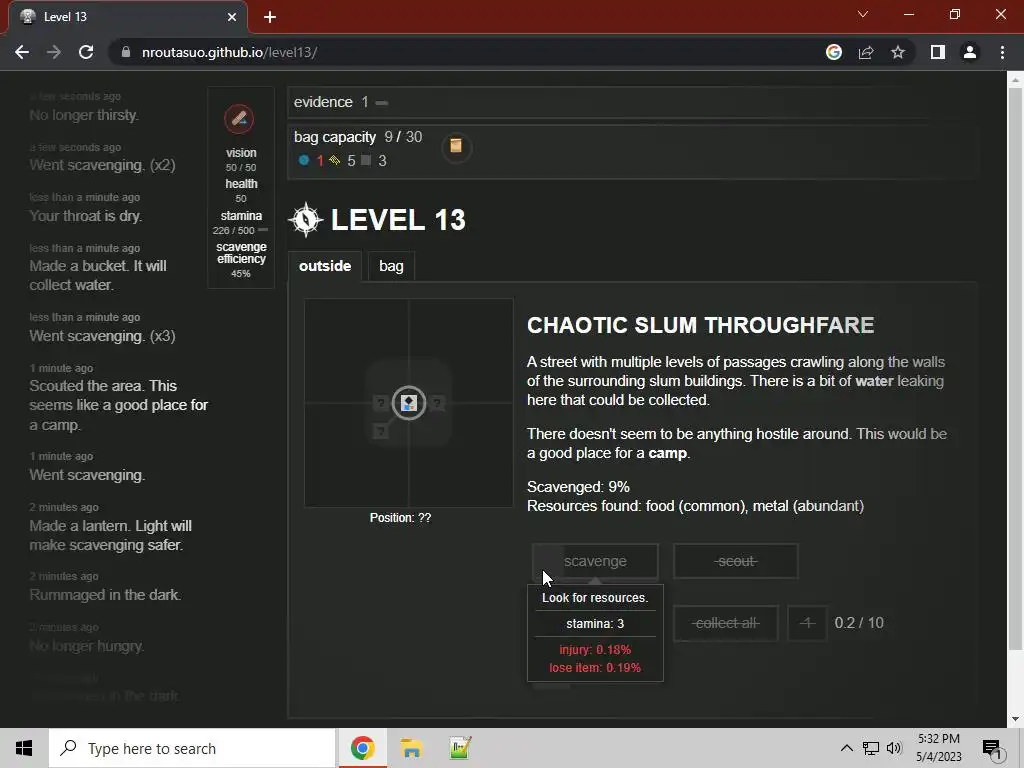
Task: Close the Level 13 browser tab
Action: click(x=232, y=17)
